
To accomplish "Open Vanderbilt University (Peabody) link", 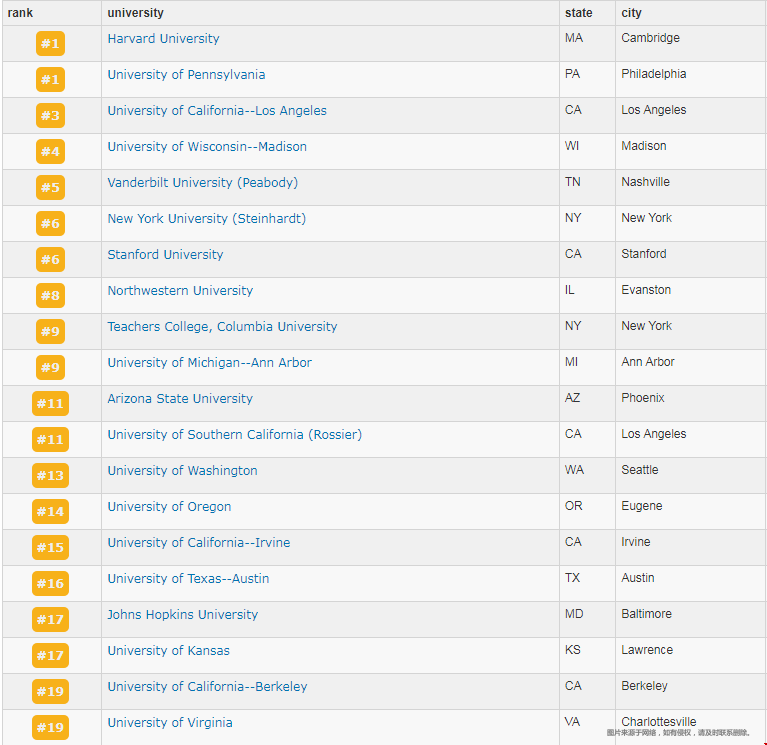I will pos(203,183).
